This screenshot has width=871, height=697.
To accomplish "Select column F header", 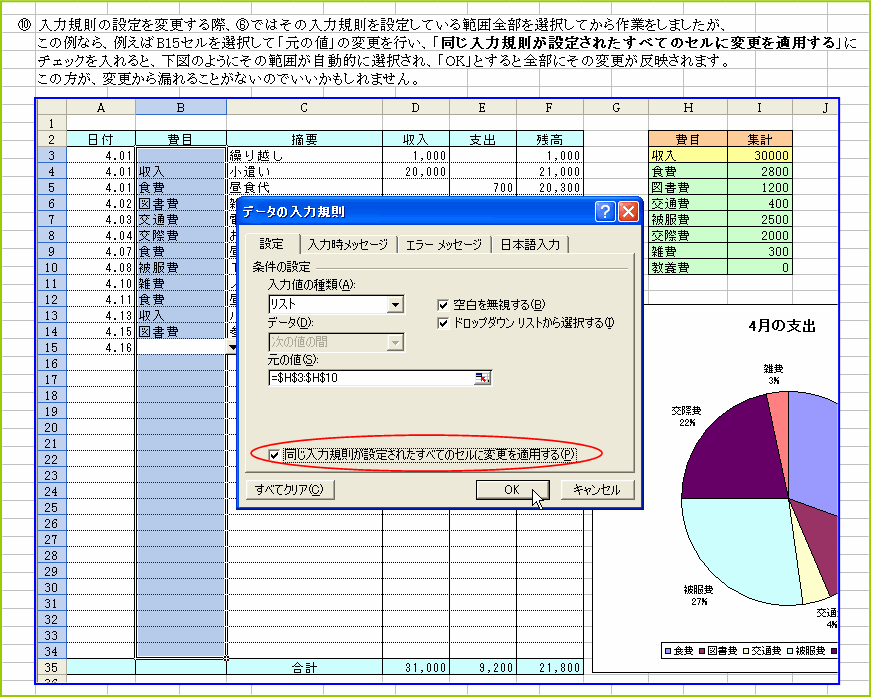I will (x=549, y=108).
